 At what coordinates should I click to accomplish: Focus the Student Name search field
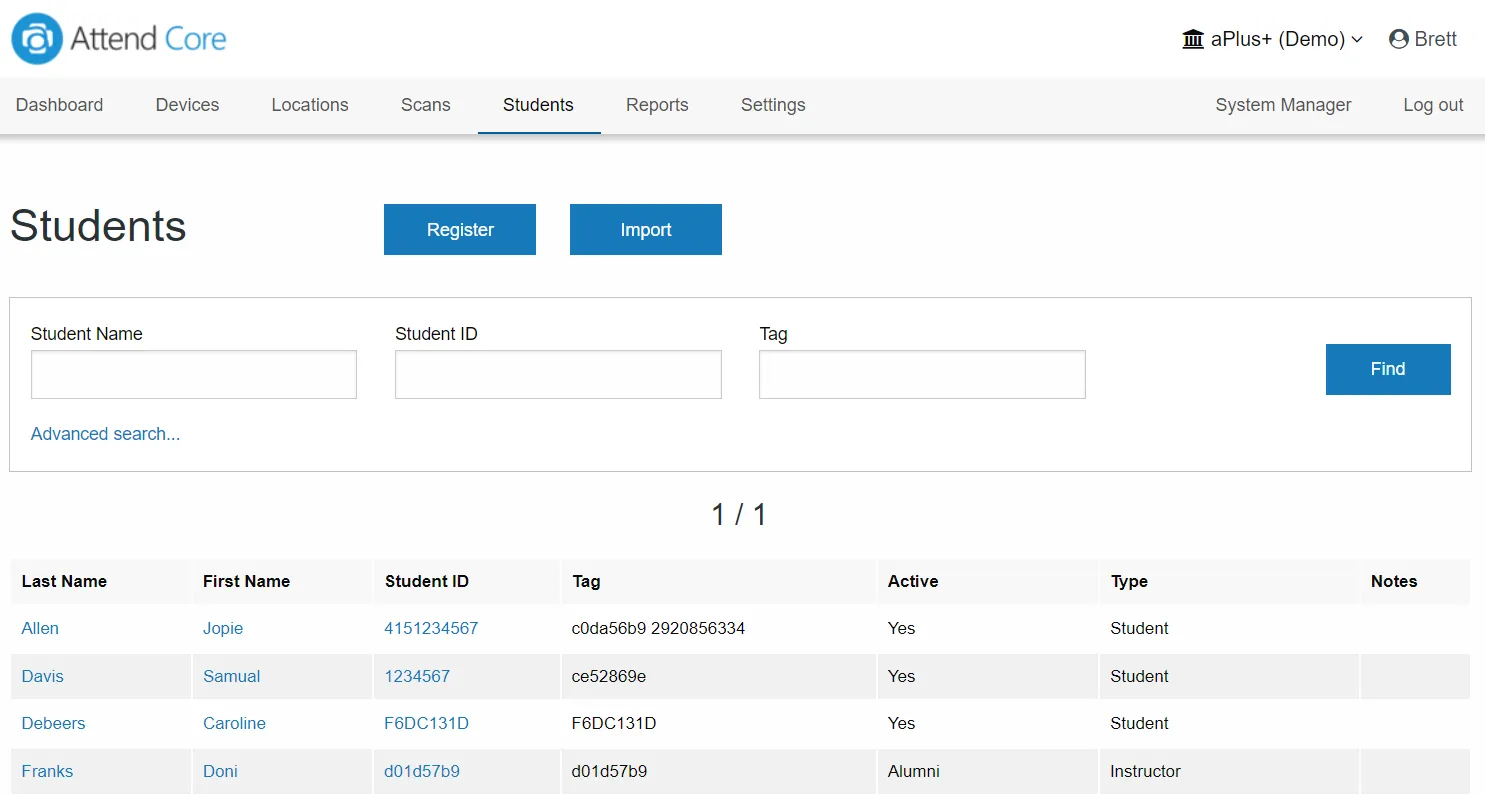click(x=194, y=375)
